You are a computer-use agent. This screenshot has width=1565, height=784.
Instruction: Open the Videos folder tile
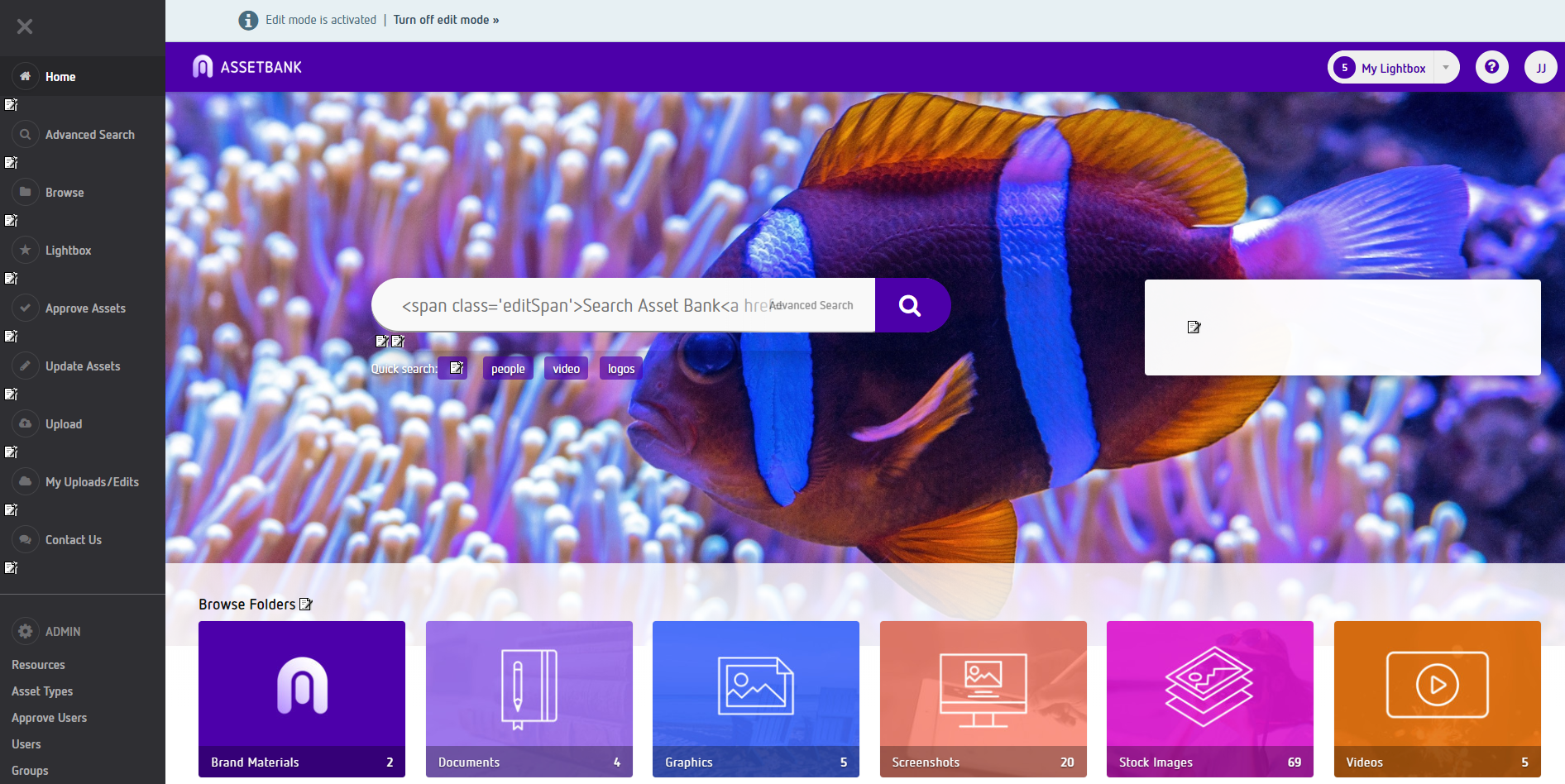pos(1438,699)
